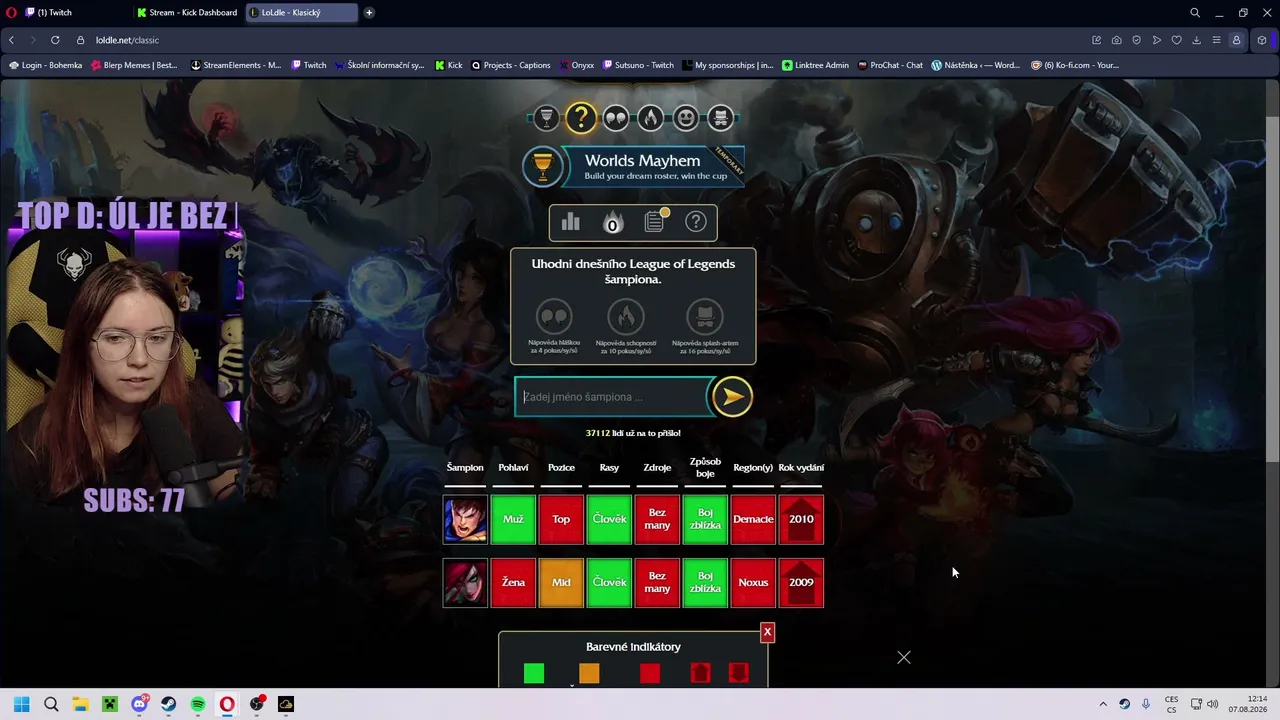This screenshot has width=1280, height=720.
Task: Open Steam from the taskbar
Action: (x=168, y=704)
